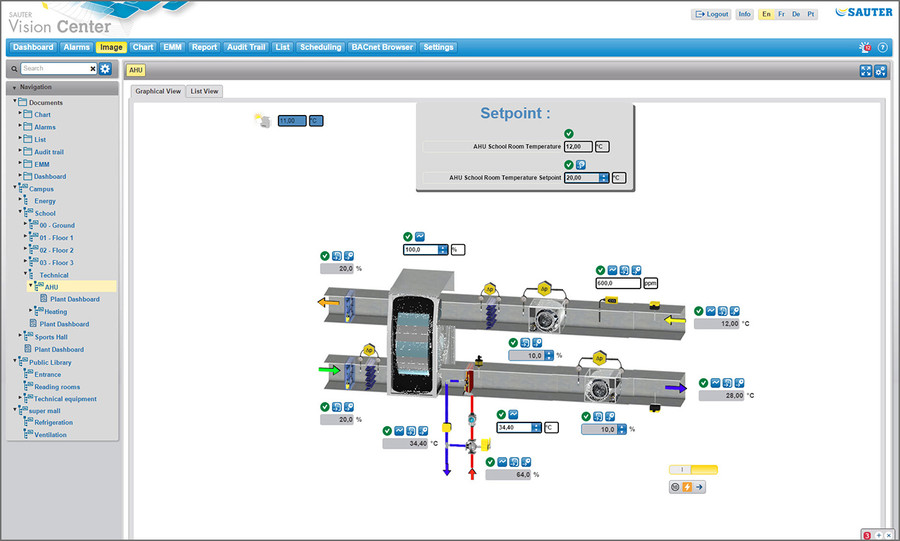This screenshot has width=900, height=541.
Task: Click the fullscreen expand icon in AHU panel
Action: coord(866,70)
